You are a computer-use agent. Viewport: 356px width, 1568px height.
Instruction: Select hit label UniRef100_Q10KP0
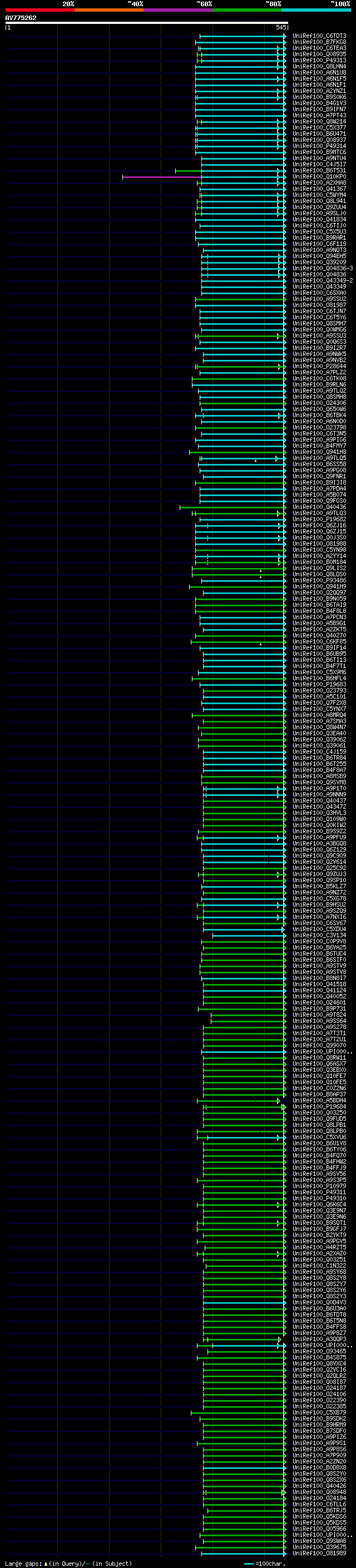tap(319, 176)
